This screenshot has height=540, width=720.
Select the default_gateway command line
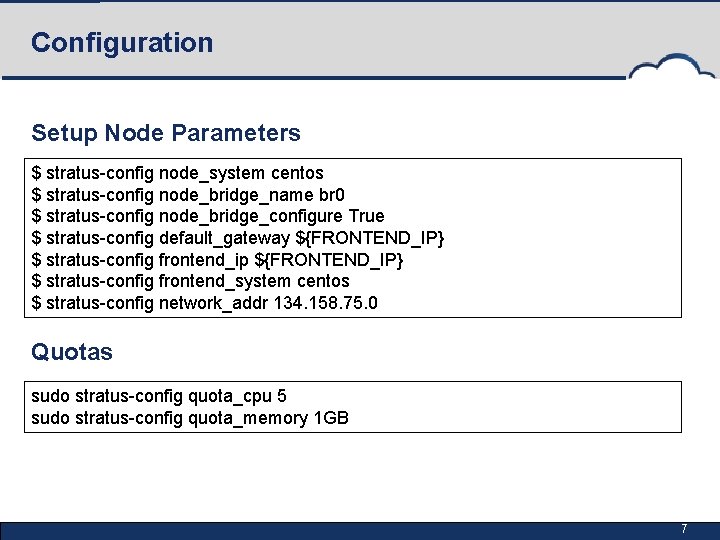238,238
